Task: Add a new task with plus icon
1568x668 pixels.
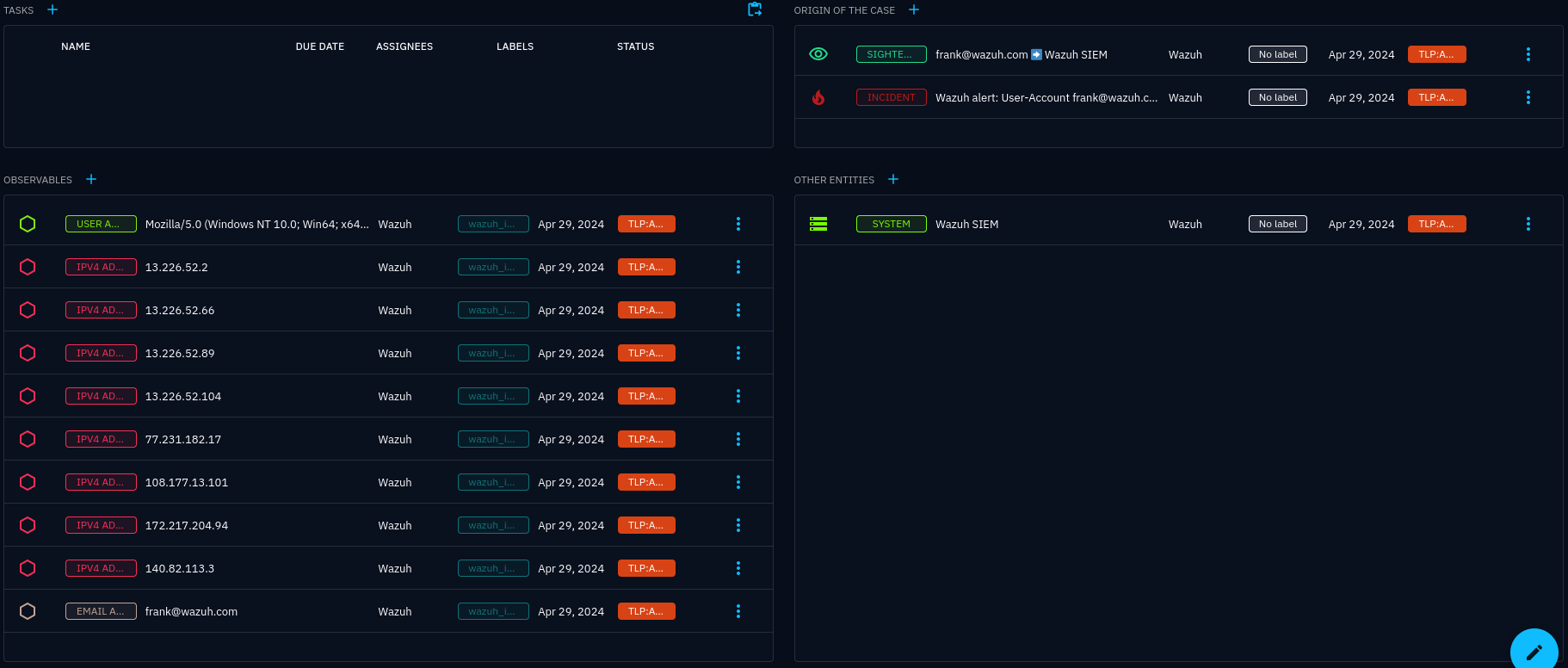Action: [x=52, y=9]
